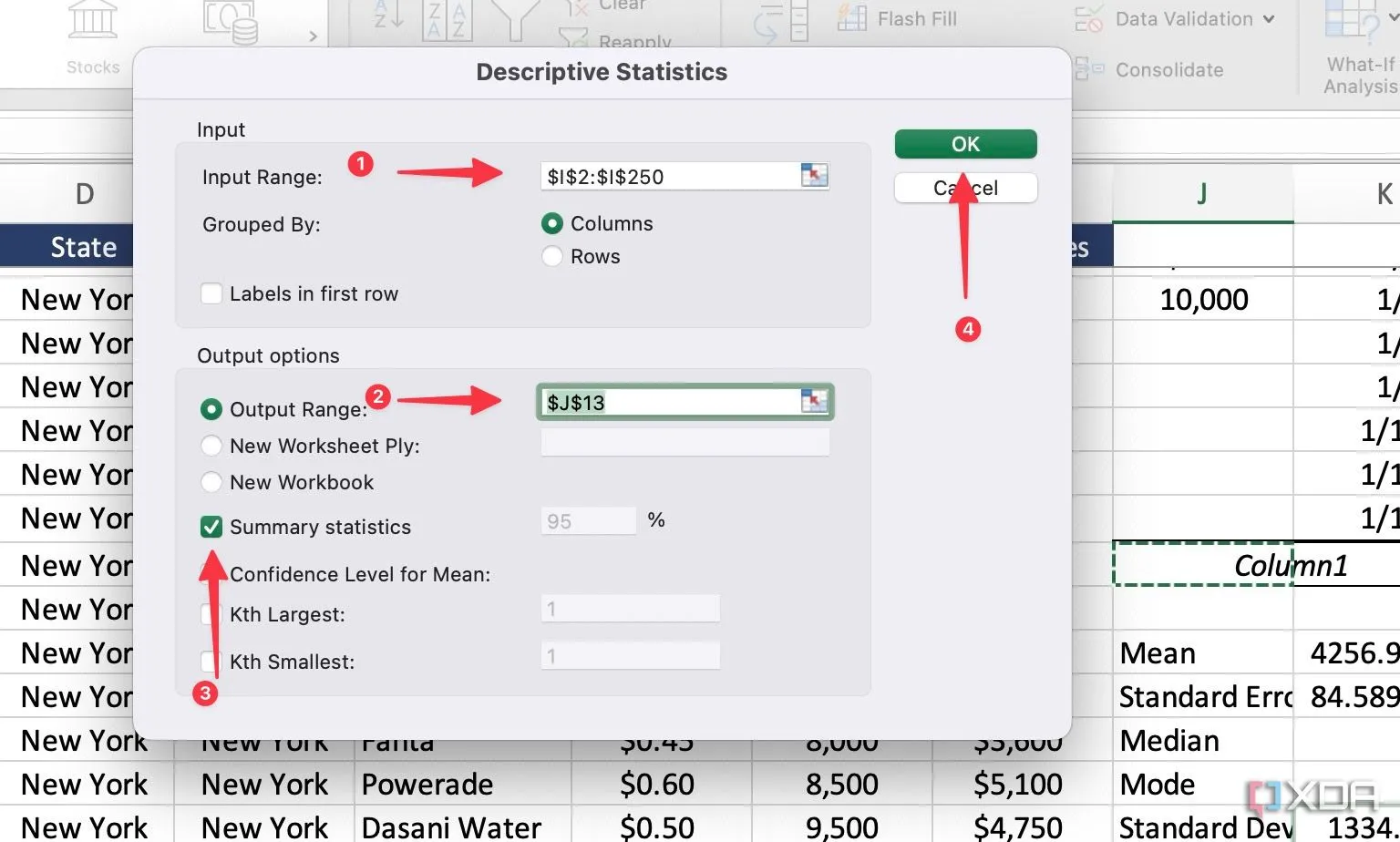Enable Labels in first row checkbox

click(211, 293)
